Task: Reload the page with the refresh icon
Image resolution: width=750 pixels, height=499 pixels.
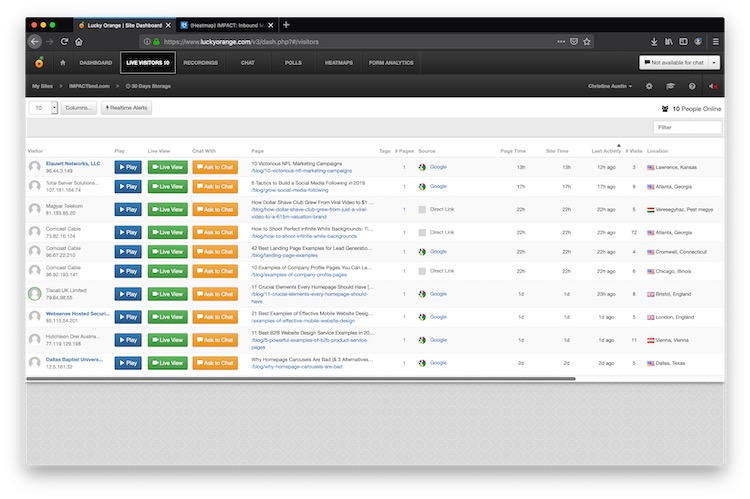Action: [64, 42]
